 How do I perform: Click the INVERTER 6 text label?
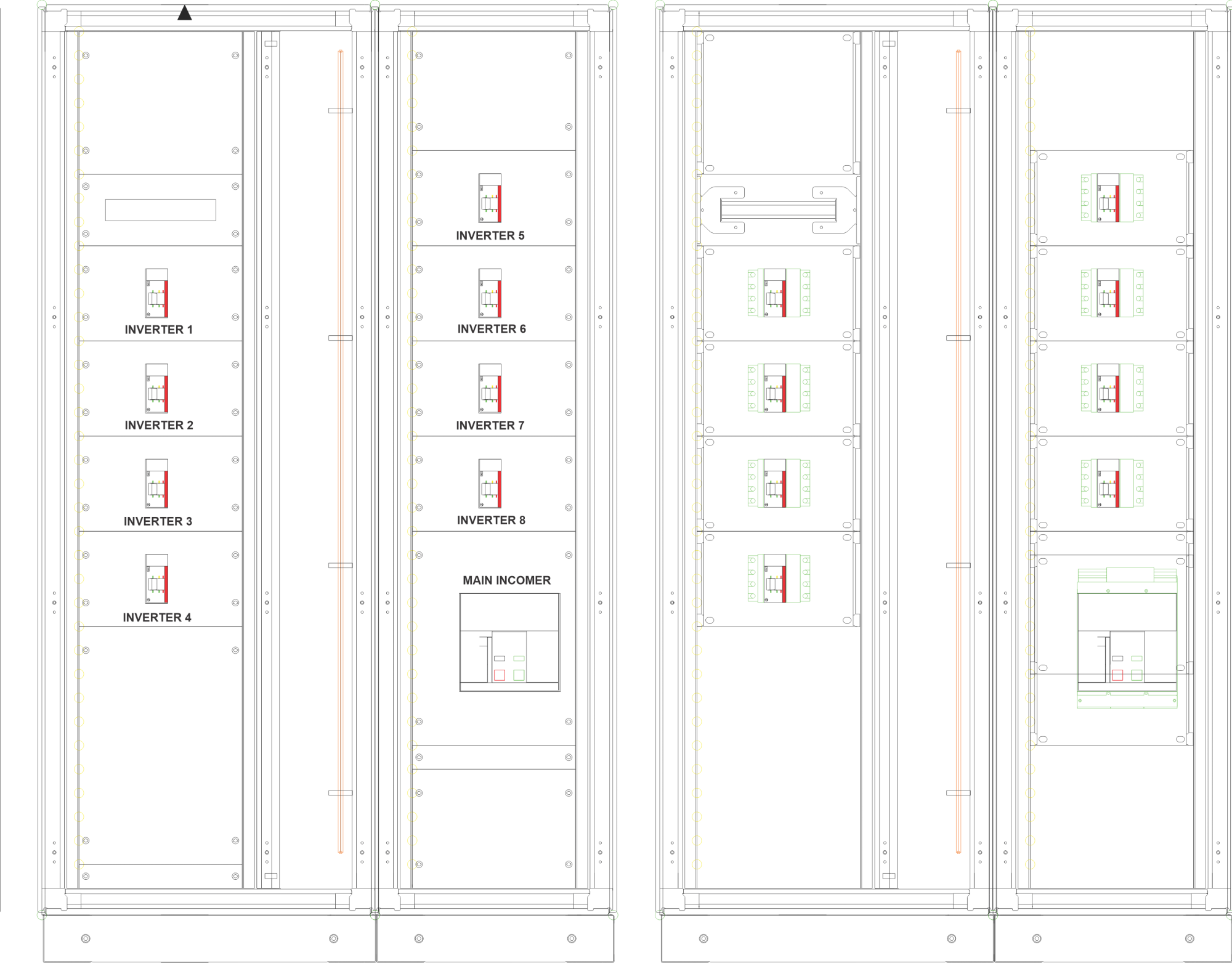point(492,329)
